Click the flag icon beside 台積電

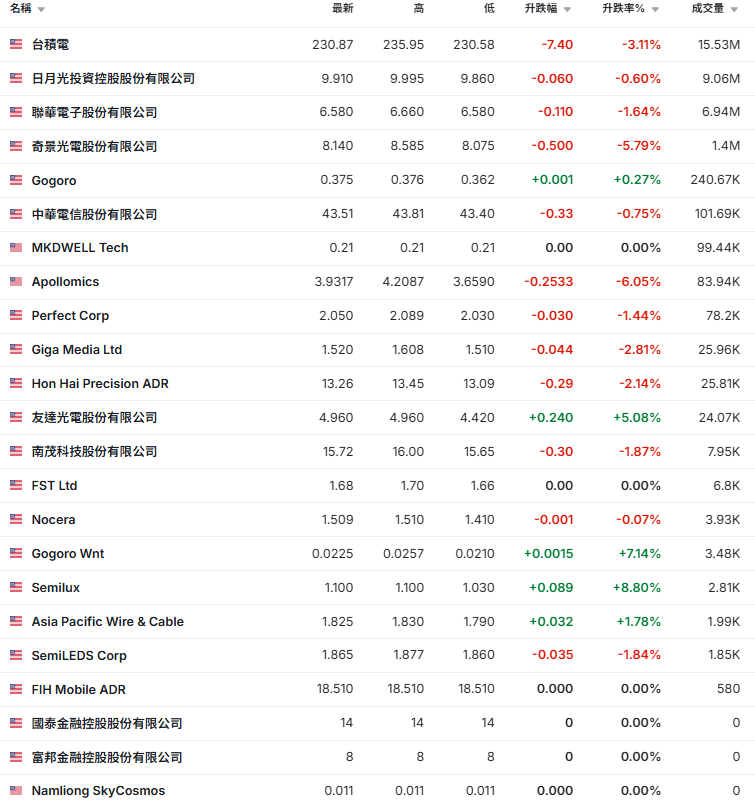click(x=16, y=44)
